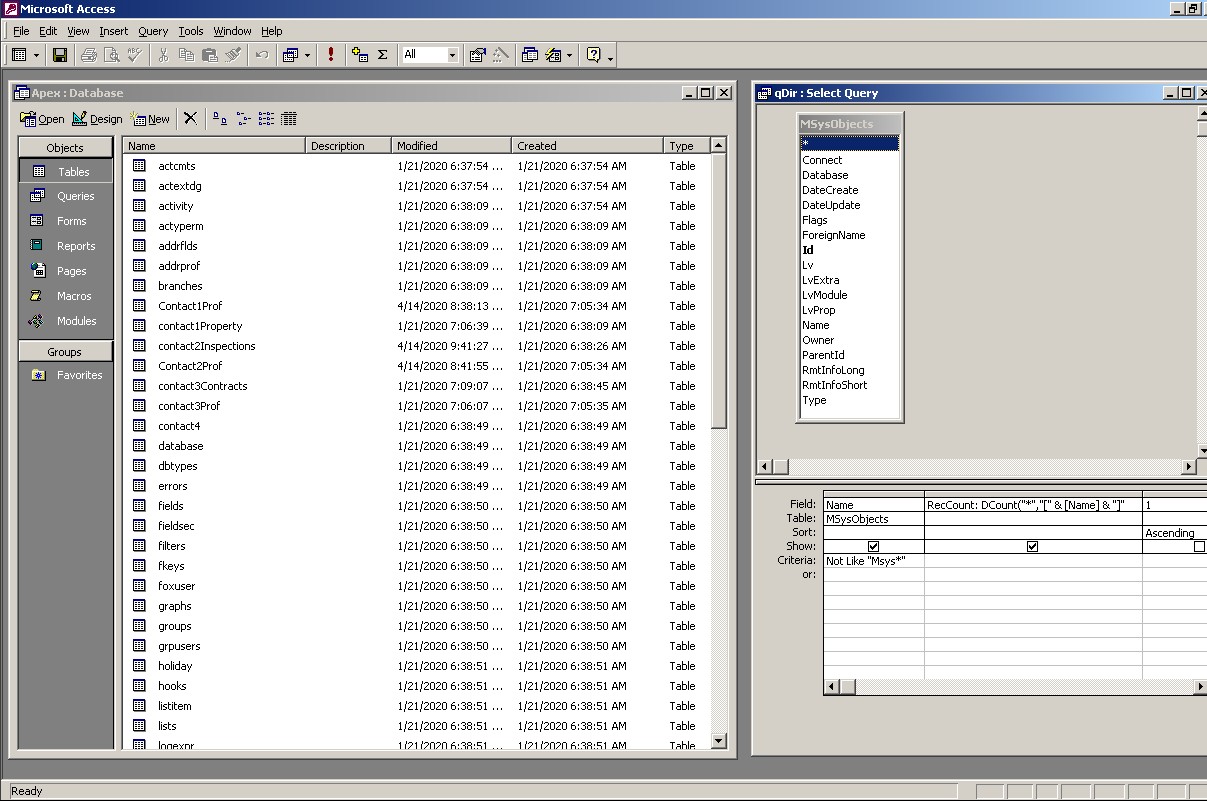Click the New button in Apex window
The image size is (1207, 801).
150,119
